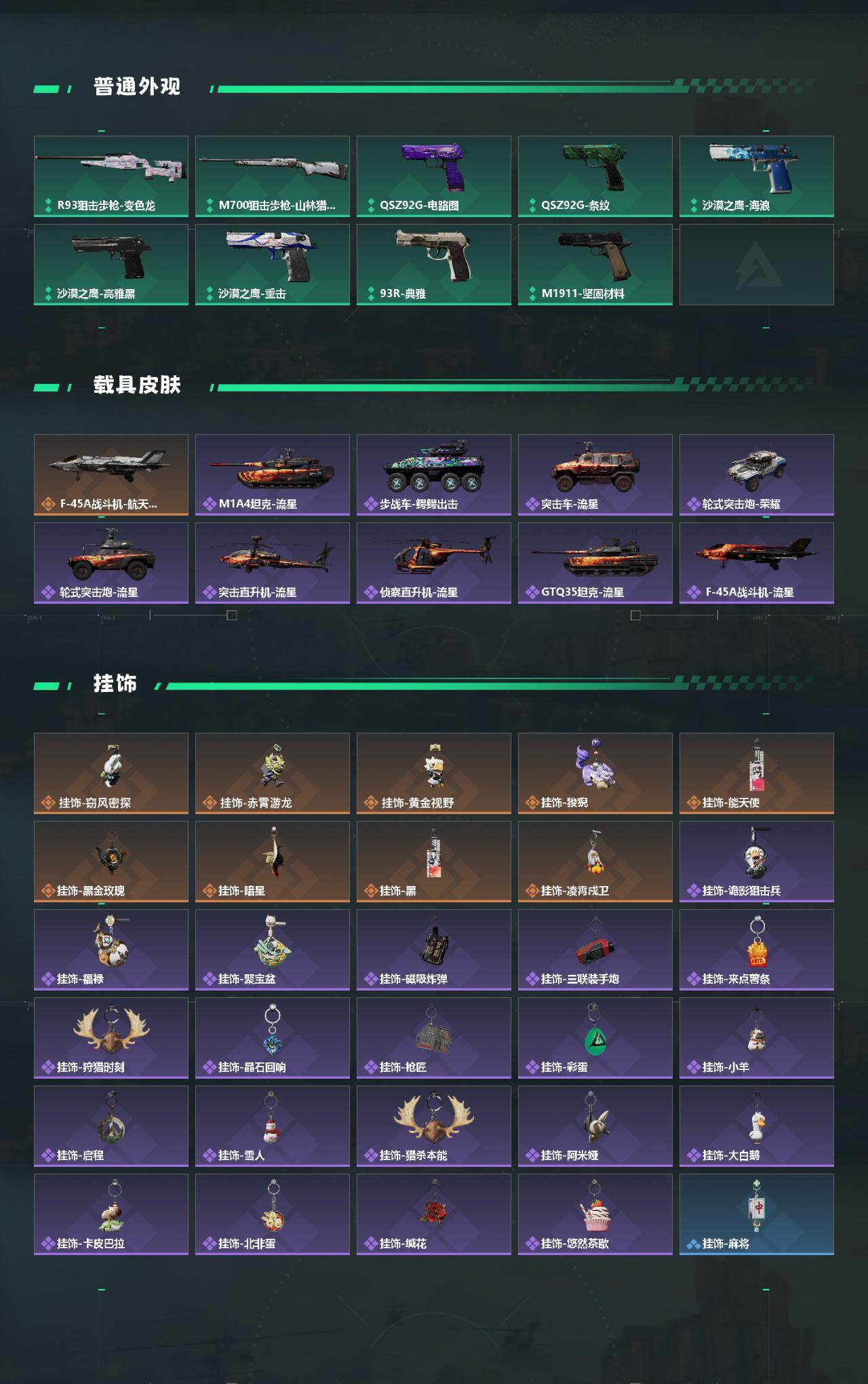
Task: Pick the 沙漠之鹰-海浪 blue pistol skin
Action: pyautogui.click(x=757, y=176)
